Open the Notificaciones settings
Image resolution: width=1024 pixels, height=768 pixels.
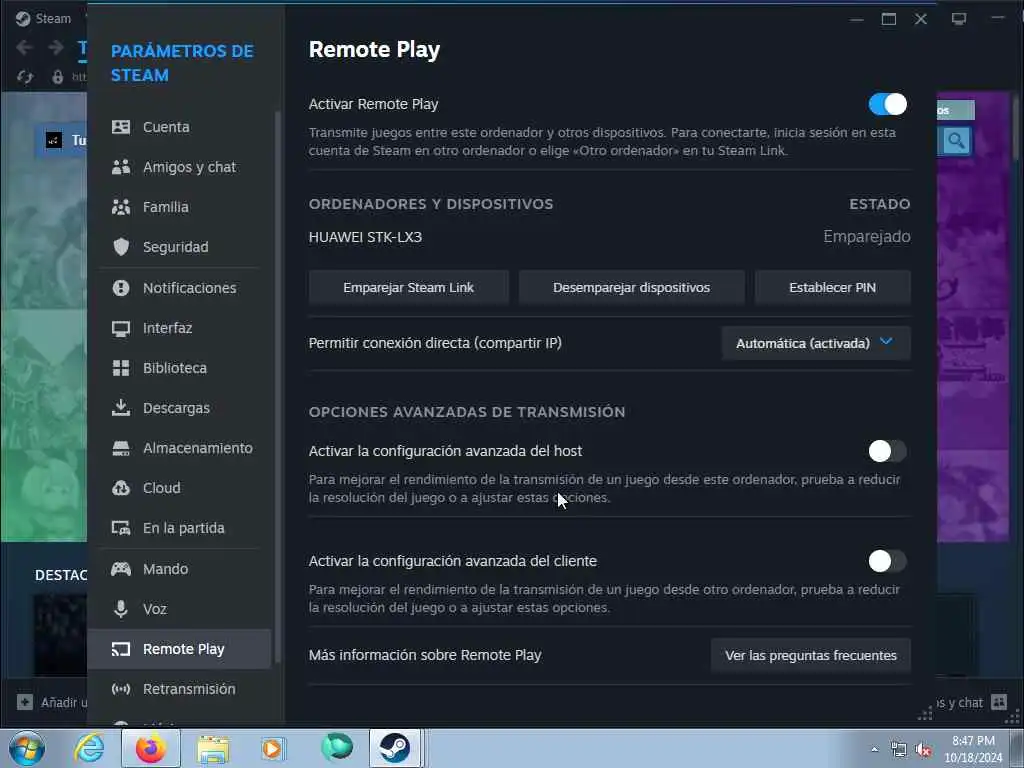pyautogui.click(x=179, y=288)
